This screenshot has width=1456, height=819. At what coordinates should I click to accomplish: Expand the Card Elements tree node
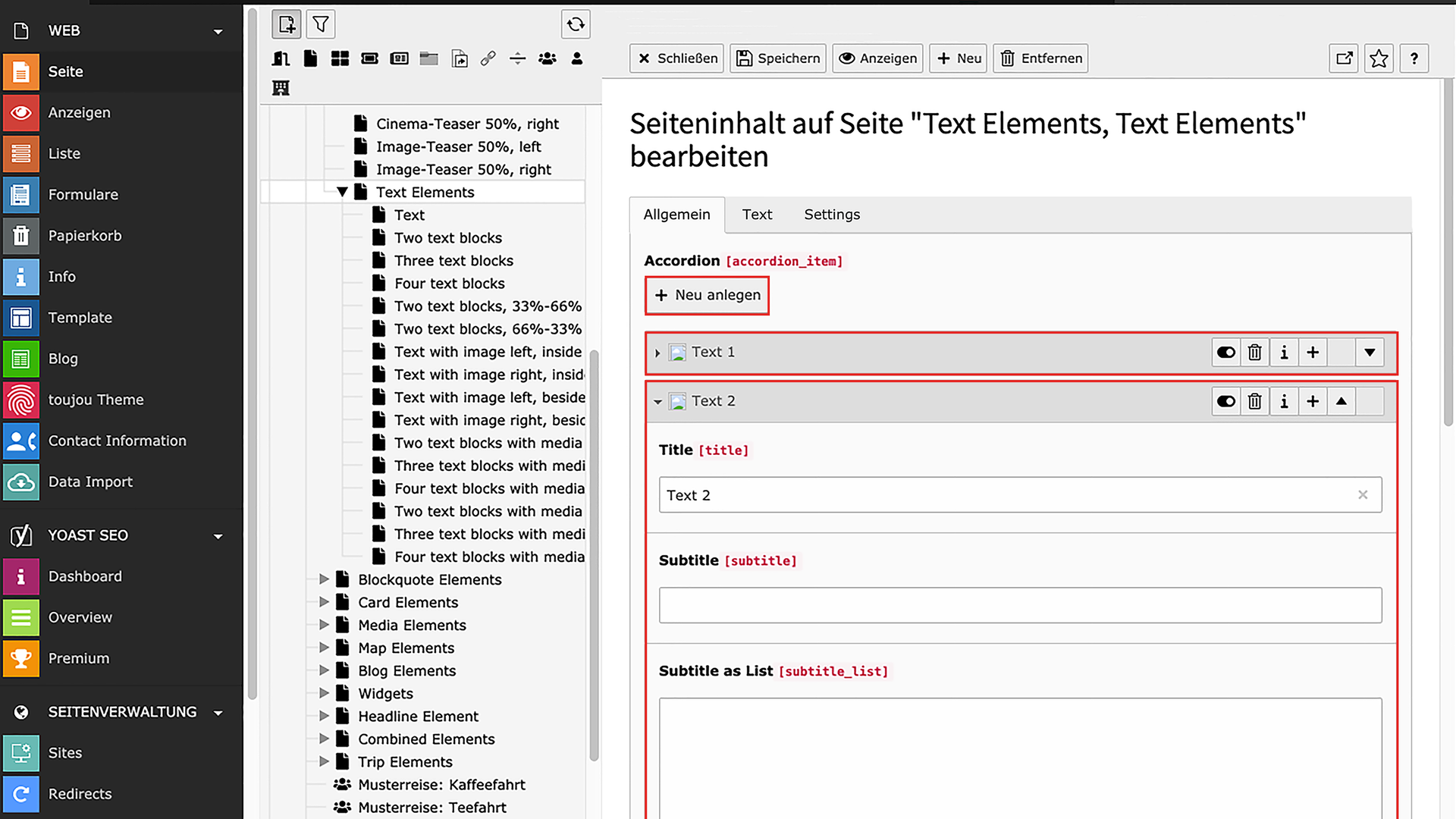pos(324,603)
